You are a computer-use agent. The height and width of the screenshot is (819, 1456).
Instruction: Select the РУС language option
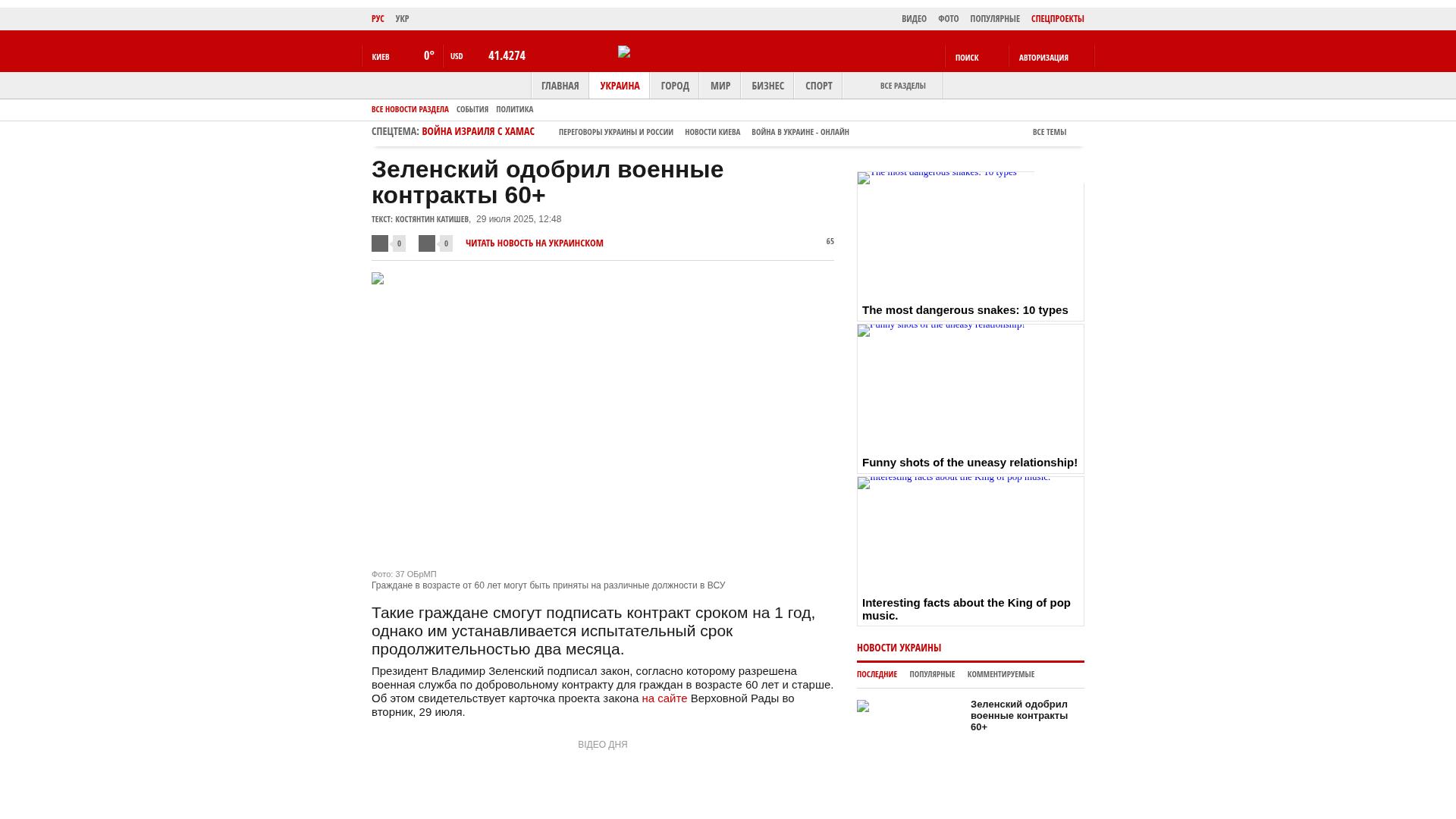378,19
